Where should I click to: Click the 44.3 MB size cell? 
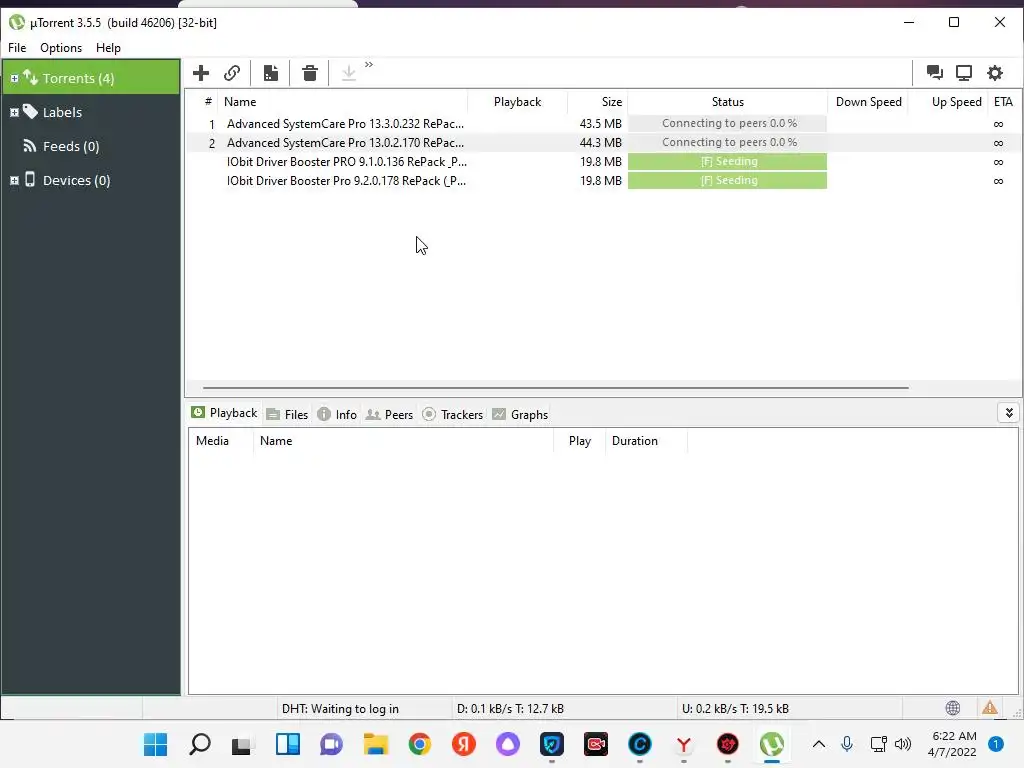[600, 142]
